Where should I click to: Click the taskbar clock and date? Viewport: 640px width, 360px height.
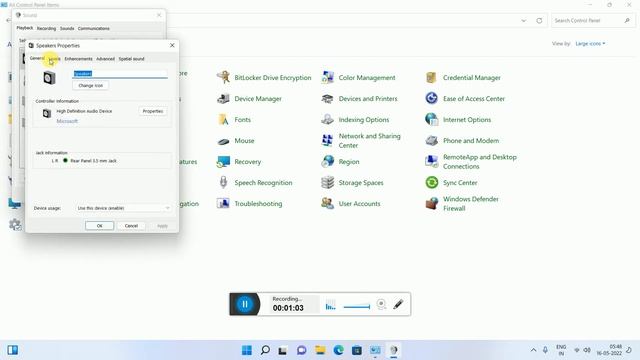[609, 350]
